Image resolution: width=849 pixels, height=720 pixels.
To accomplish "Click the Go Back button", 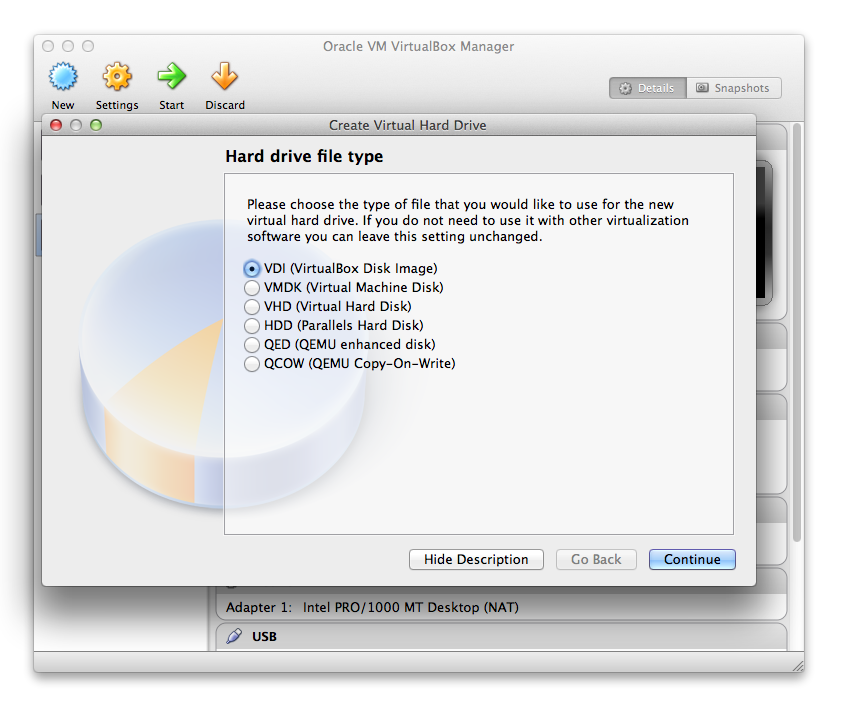I will click(596, 560).
